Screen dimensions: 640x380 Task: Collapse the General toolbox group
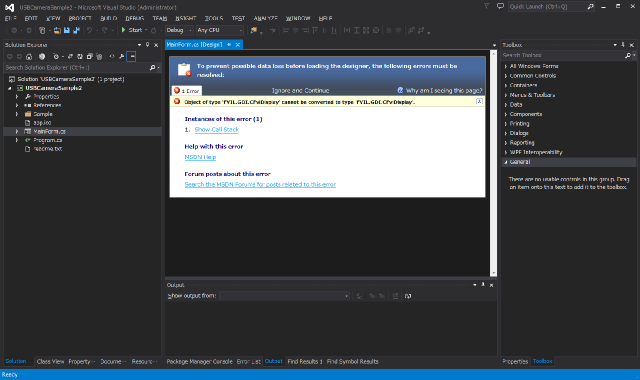[x=506, y=162]
